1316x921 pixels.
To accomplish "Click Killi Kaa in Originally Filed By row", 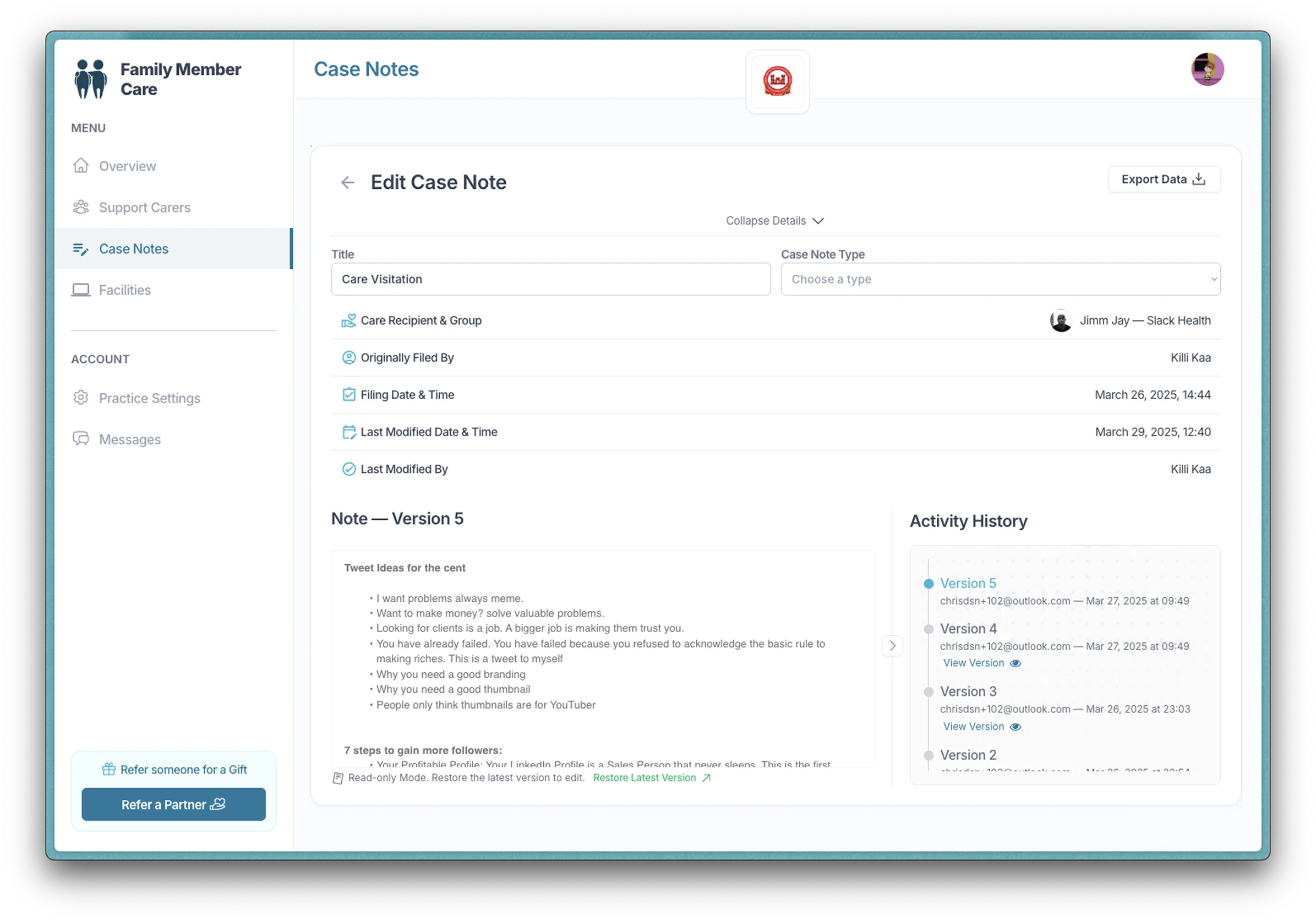I will pos(1191,358).
